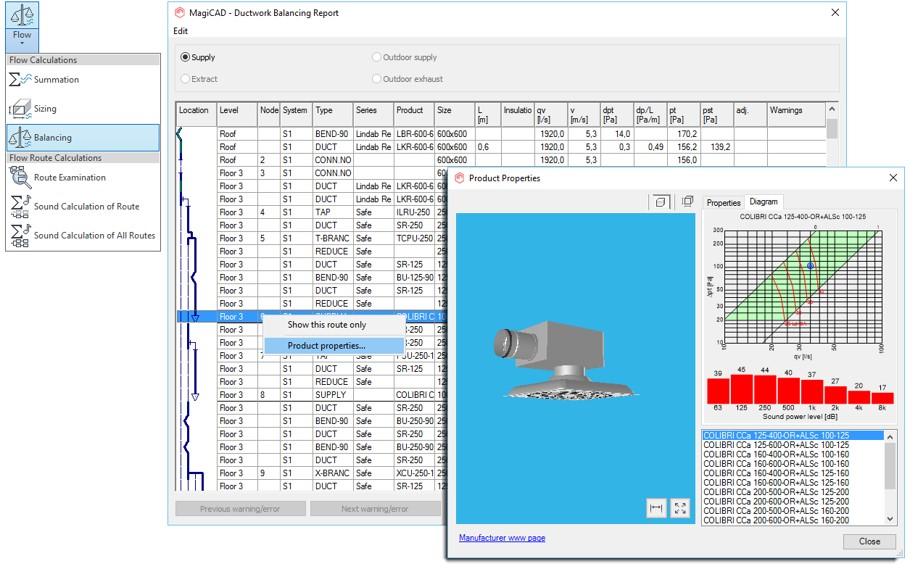Select COLIBRI CCa 160-400-OR+ALSc 100-160 list item

(775, 455)
